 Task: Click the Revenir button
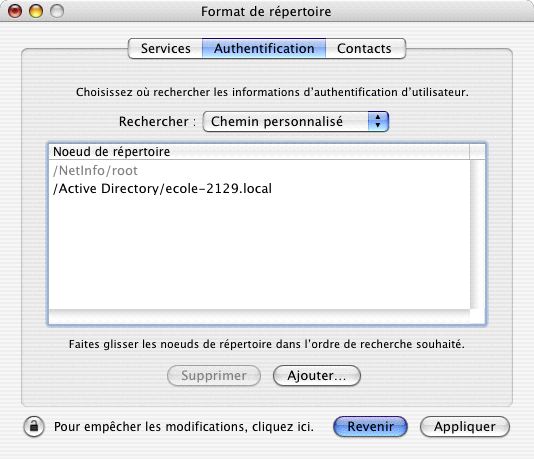[x=370, y=427]
